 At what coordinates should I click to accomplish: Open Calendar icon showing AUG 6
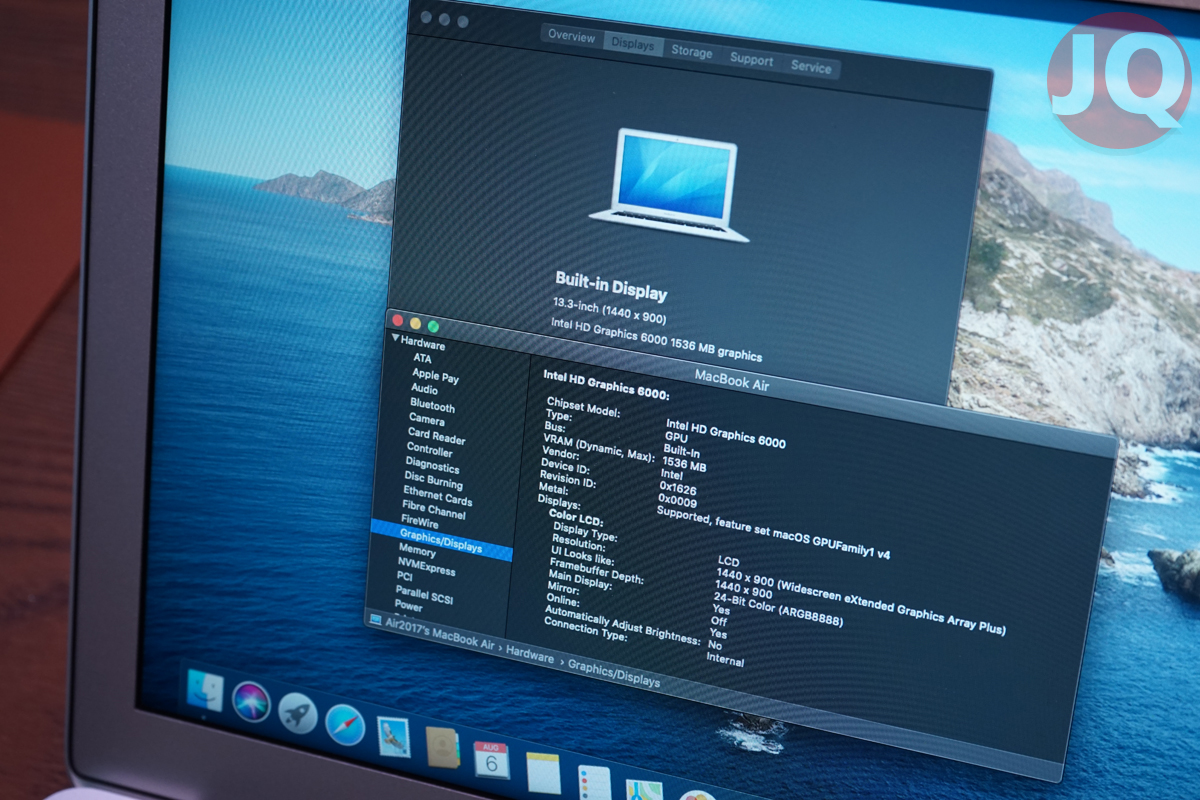(x=491, y=761)
